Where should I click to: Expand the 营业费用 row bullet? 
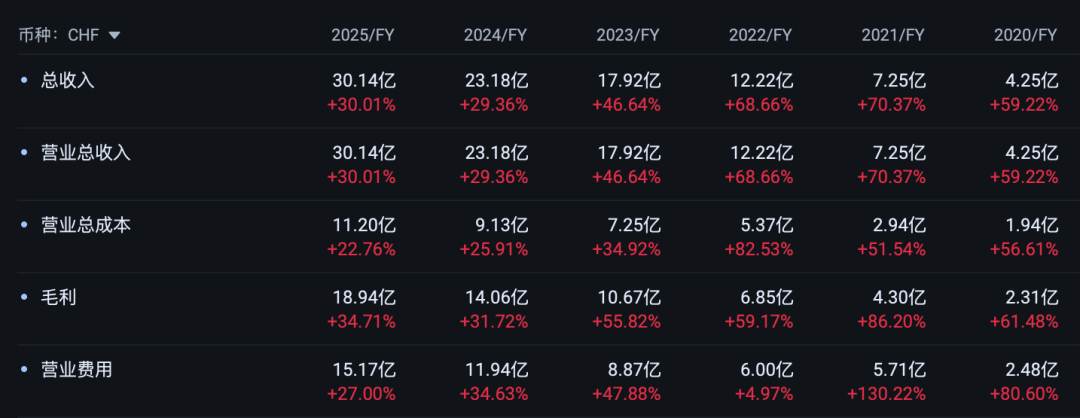coord(24,370)
